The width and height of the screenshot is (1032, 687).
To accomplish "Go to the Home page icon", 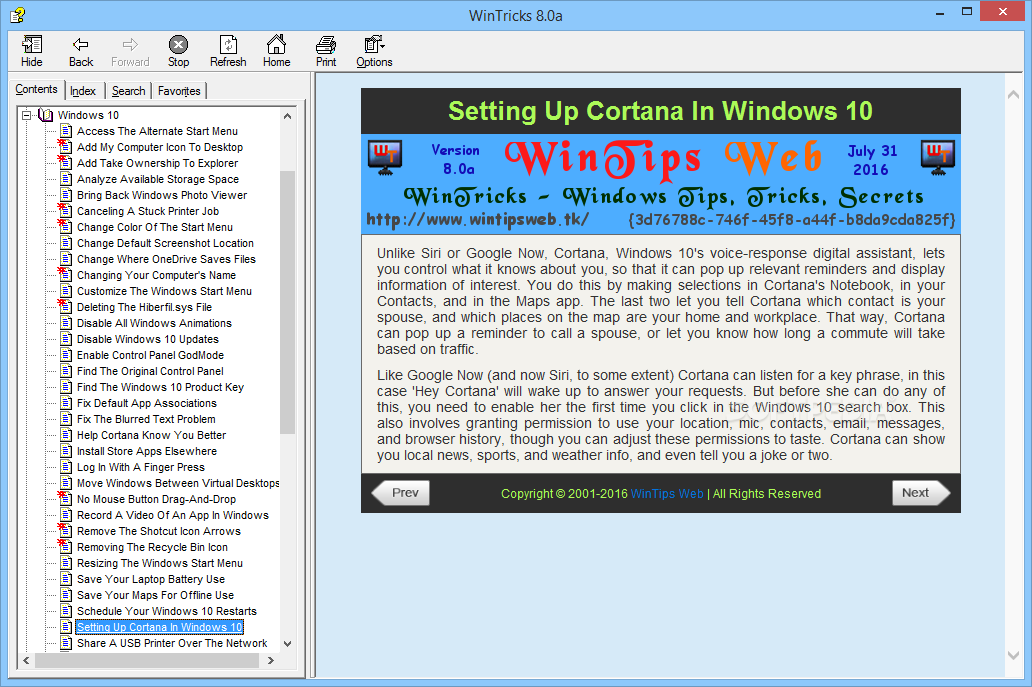I will coord(276,45).
